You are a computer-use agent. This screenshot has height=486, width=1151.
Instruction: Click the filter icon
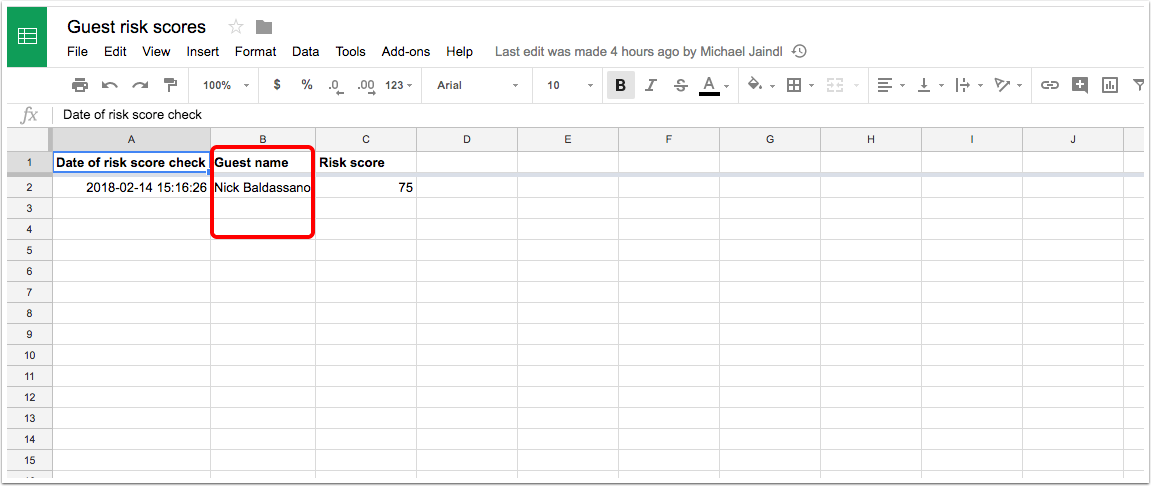coord(1138,85)
